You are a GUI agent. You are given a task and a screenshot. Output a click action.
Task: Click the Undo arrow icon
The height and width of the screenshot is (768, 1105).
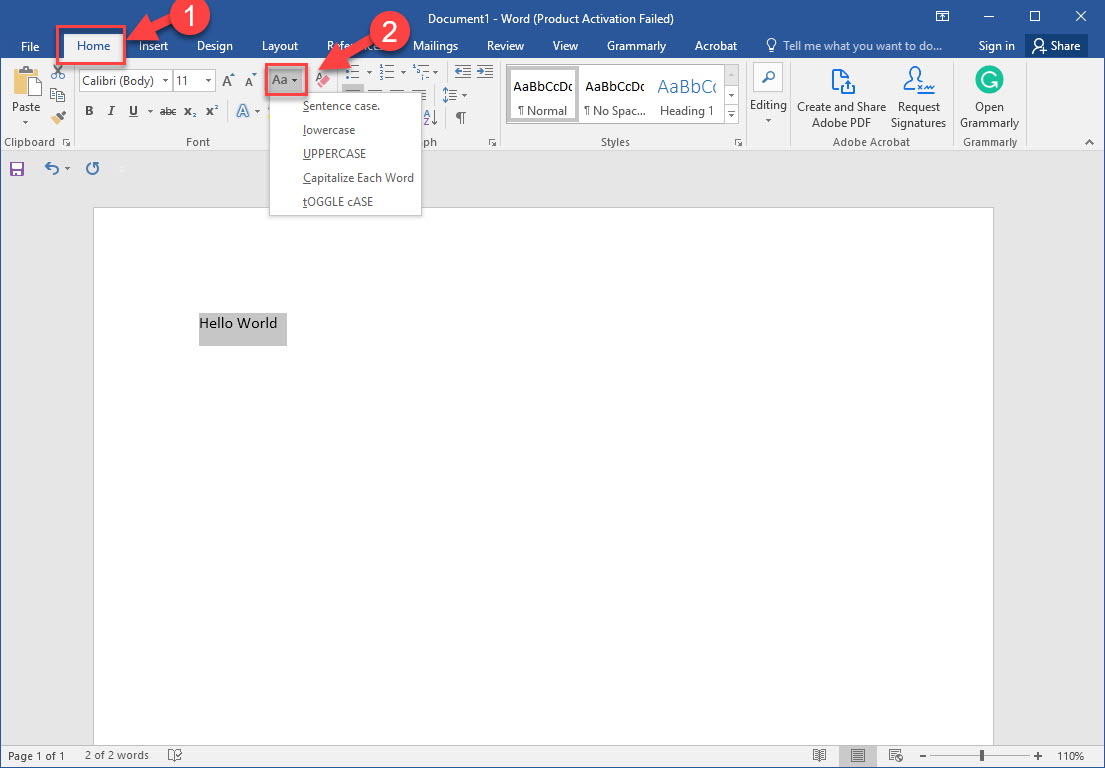coord(51,168)
